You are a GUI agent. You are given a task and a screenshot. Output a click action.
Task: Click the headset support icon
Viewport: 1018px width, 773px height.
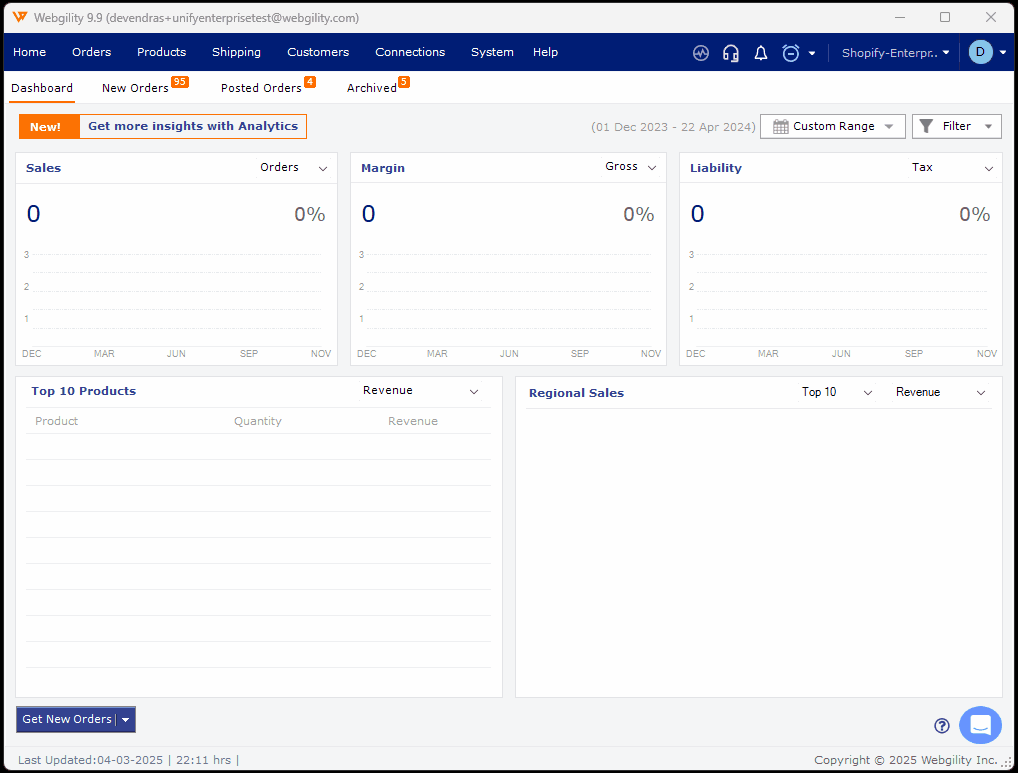pyautogui.click(x=730, y=52)
